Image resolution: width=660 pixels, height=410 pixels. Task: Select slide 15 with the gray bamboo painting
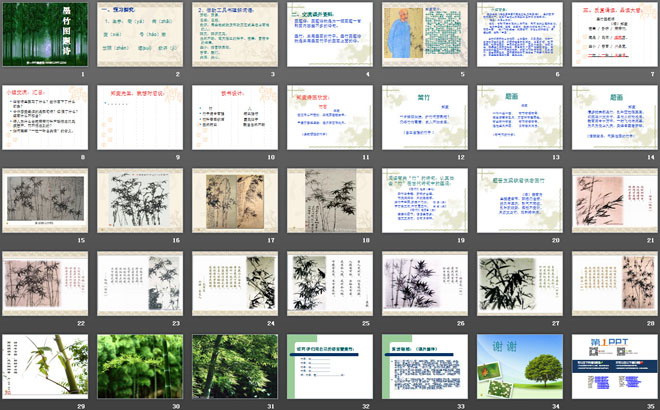click(x=45, y=200)
